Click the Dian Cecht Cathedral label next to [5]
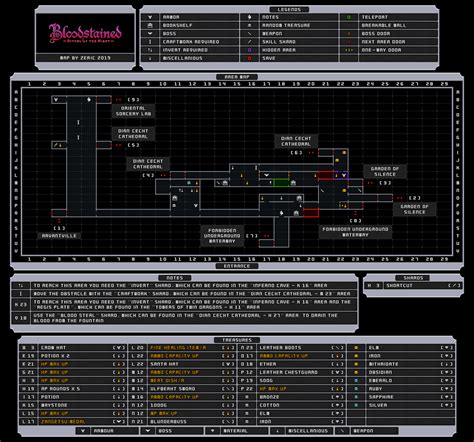The width and height of the screenshot is (474, 442). click(x=133, y=134)
